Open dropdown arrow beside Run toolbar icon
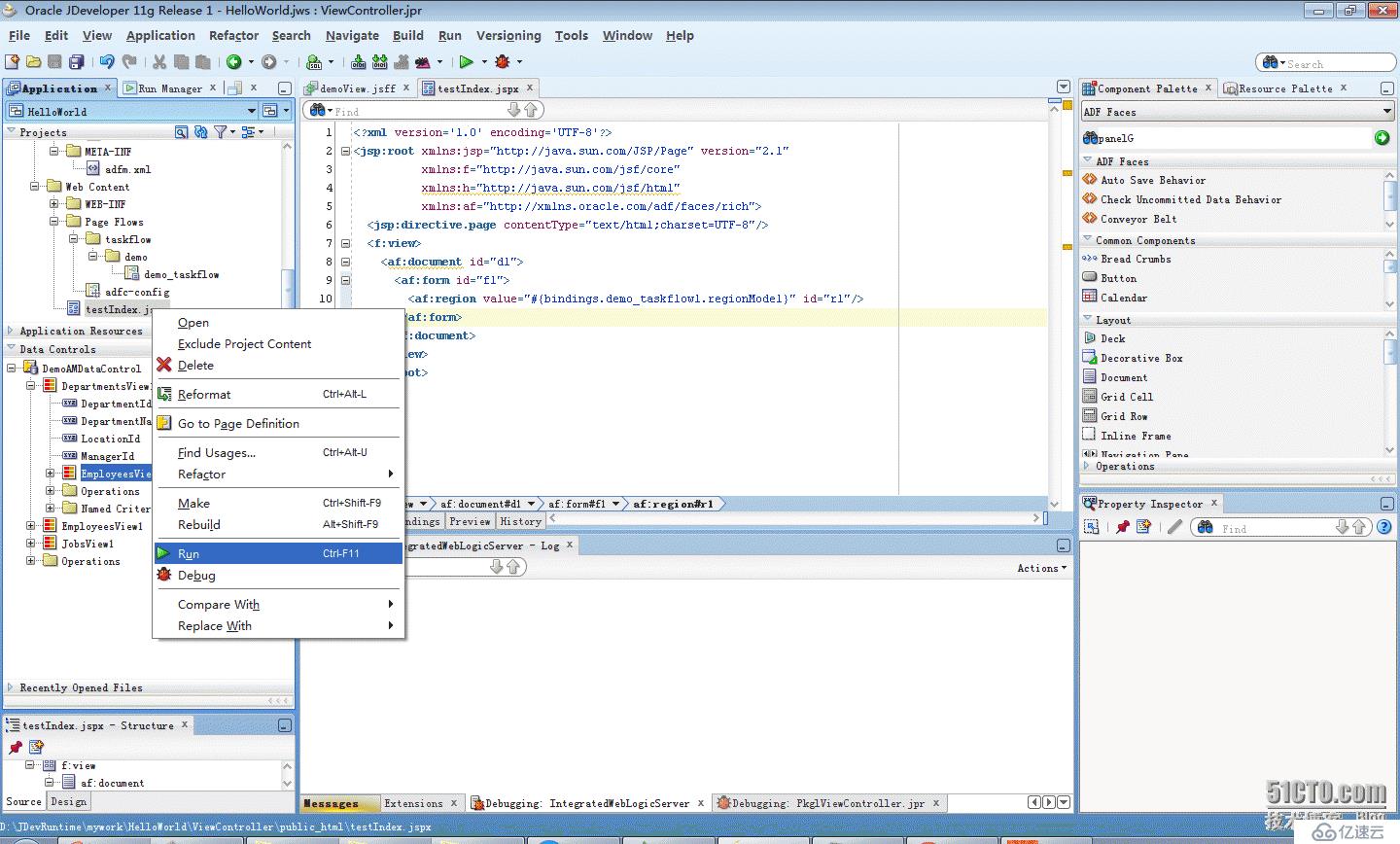Screen dimensions: 1400x844 483,62
